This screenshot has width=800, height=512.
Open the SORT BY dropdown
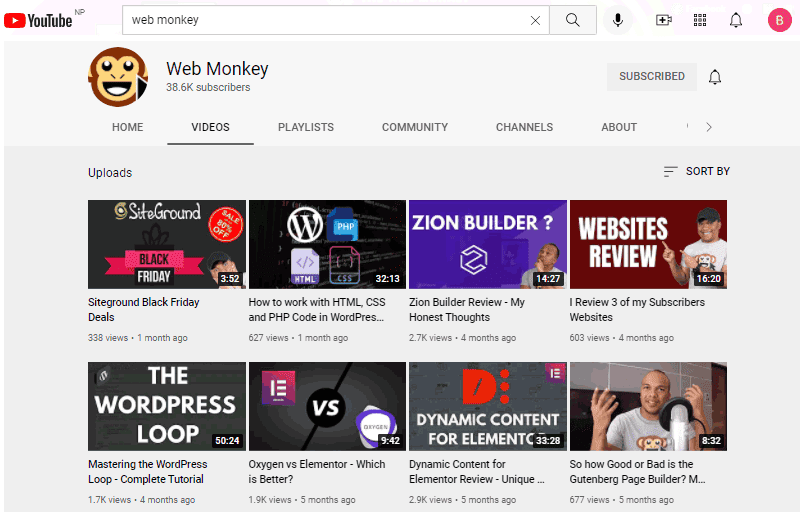tap(696, 171)
